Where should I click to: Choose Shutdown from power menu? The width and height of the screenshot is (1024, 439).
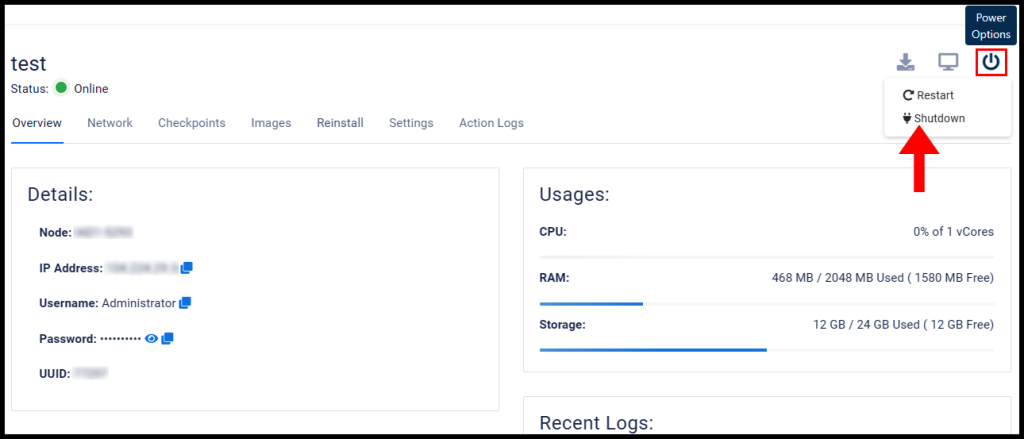pos(934,118)
